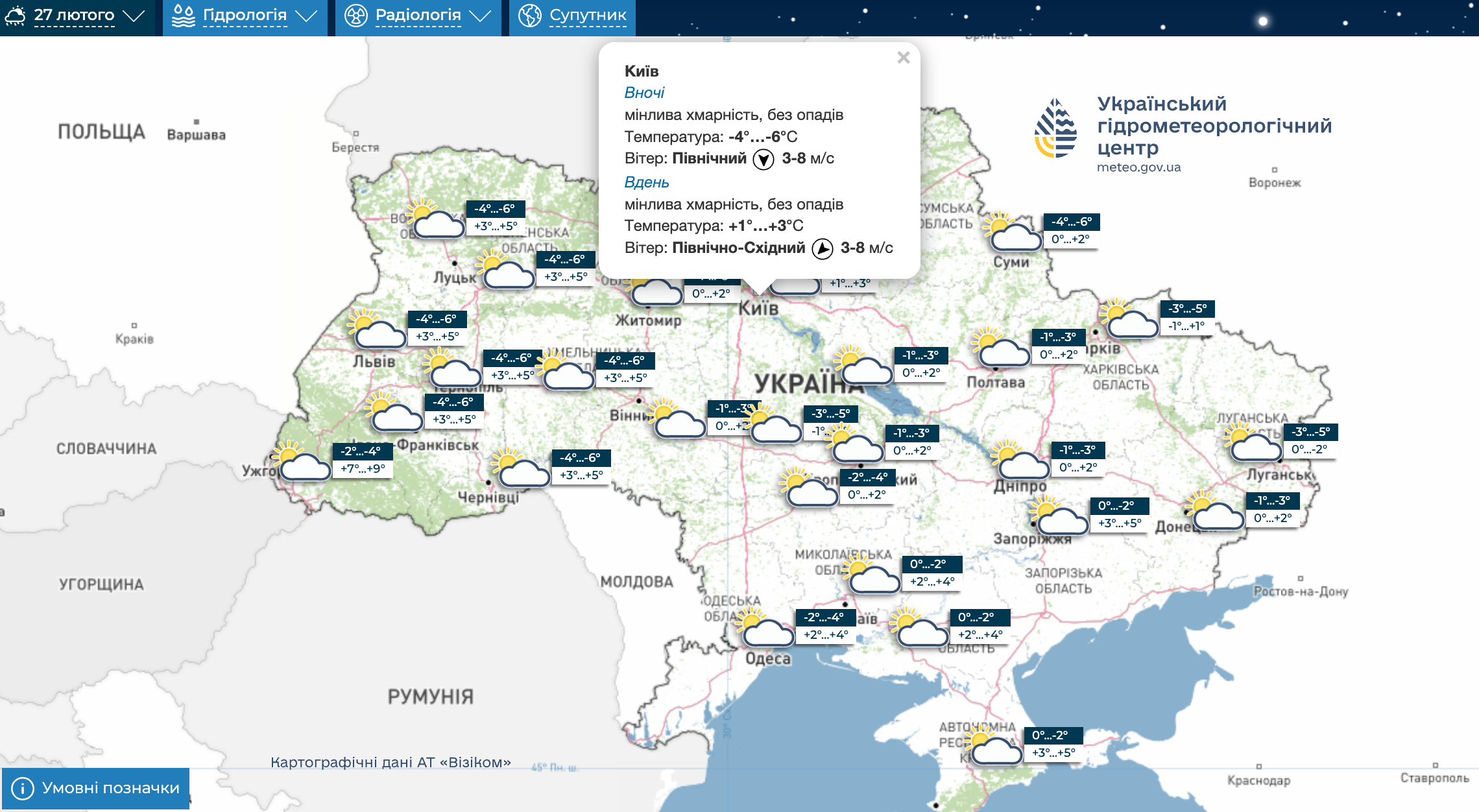Click the info icon in Умовні позначки
Image resolution: width=1479 pixels, height=812 pixels.
pyautogui.click(x=23, y=788)
